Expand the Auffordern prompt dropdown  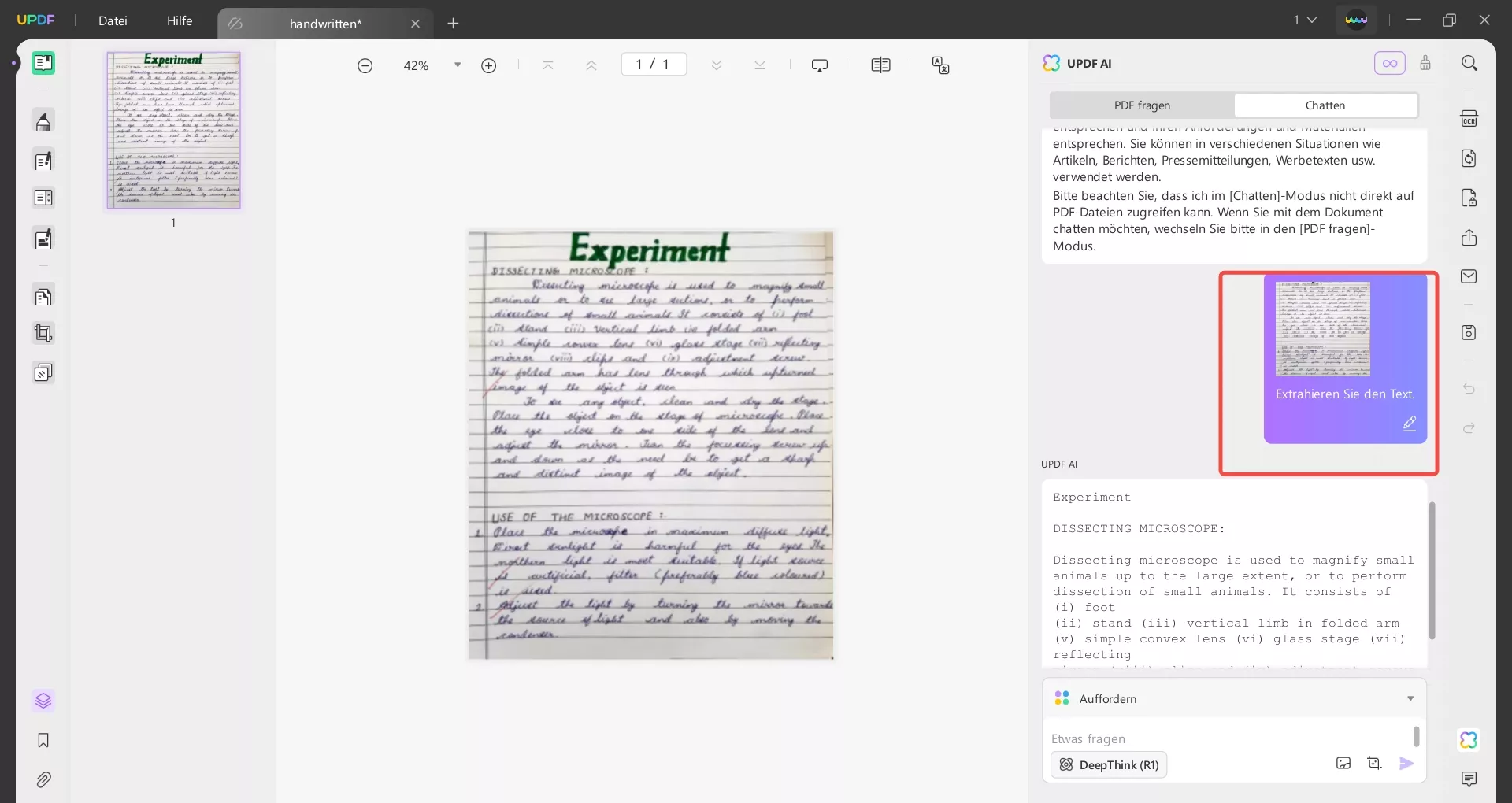point(1410,698)
